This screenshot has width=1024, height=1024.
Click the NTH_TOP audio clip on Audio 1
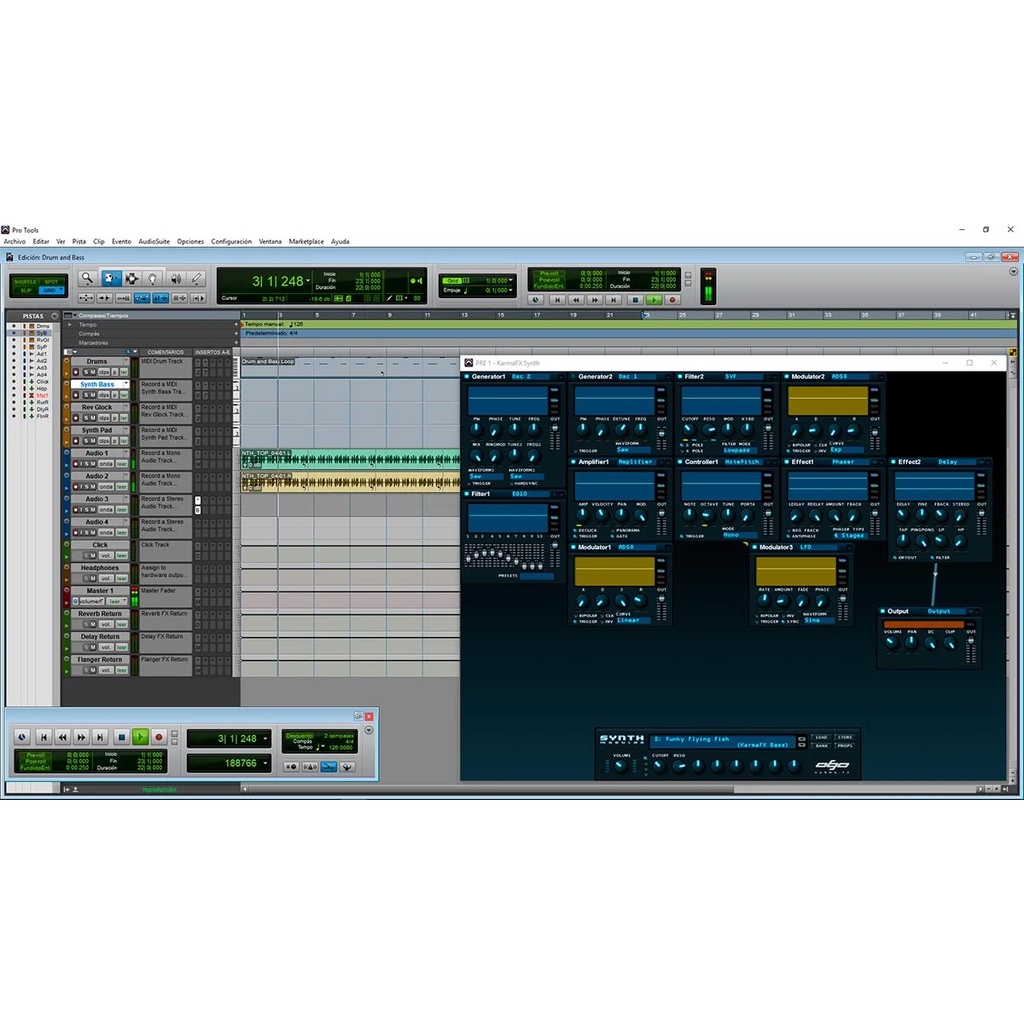pyautogui.click(x=351, y=458)
